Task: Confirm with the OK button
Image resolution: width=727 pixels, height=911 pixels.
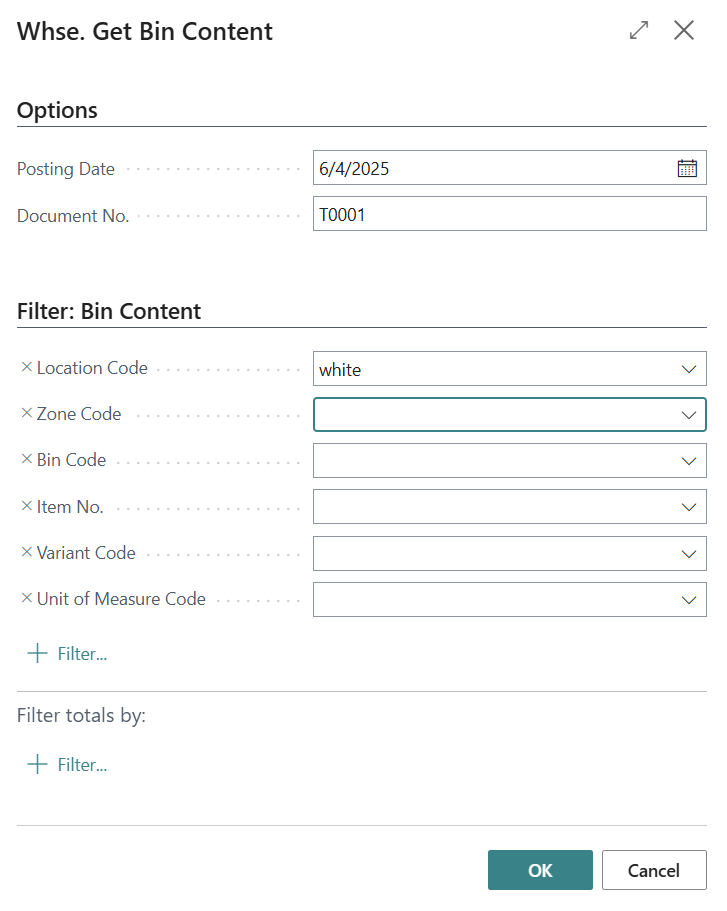Action: tap(540, 870)
